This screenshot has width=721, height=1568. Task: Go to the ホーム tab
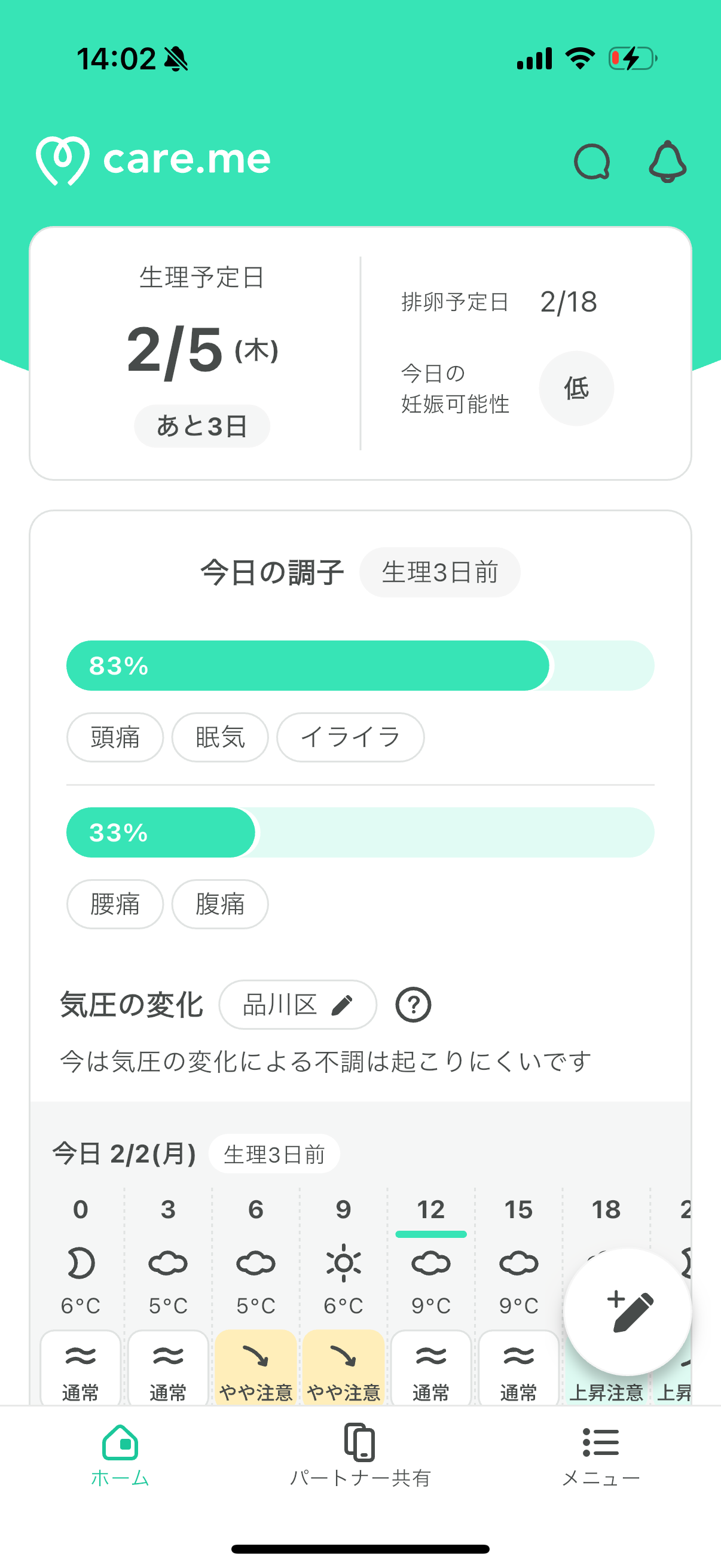pyautogui.click(x=120, y=1456)
